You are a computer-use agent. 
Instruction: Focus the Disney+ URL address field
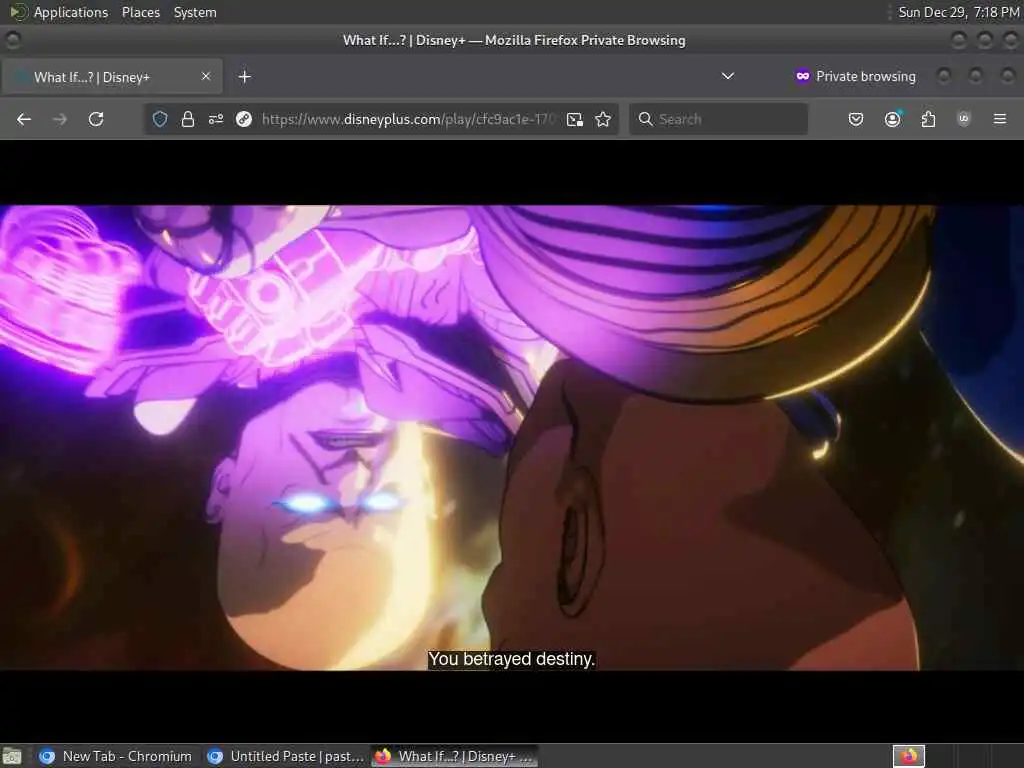point(409,119)
